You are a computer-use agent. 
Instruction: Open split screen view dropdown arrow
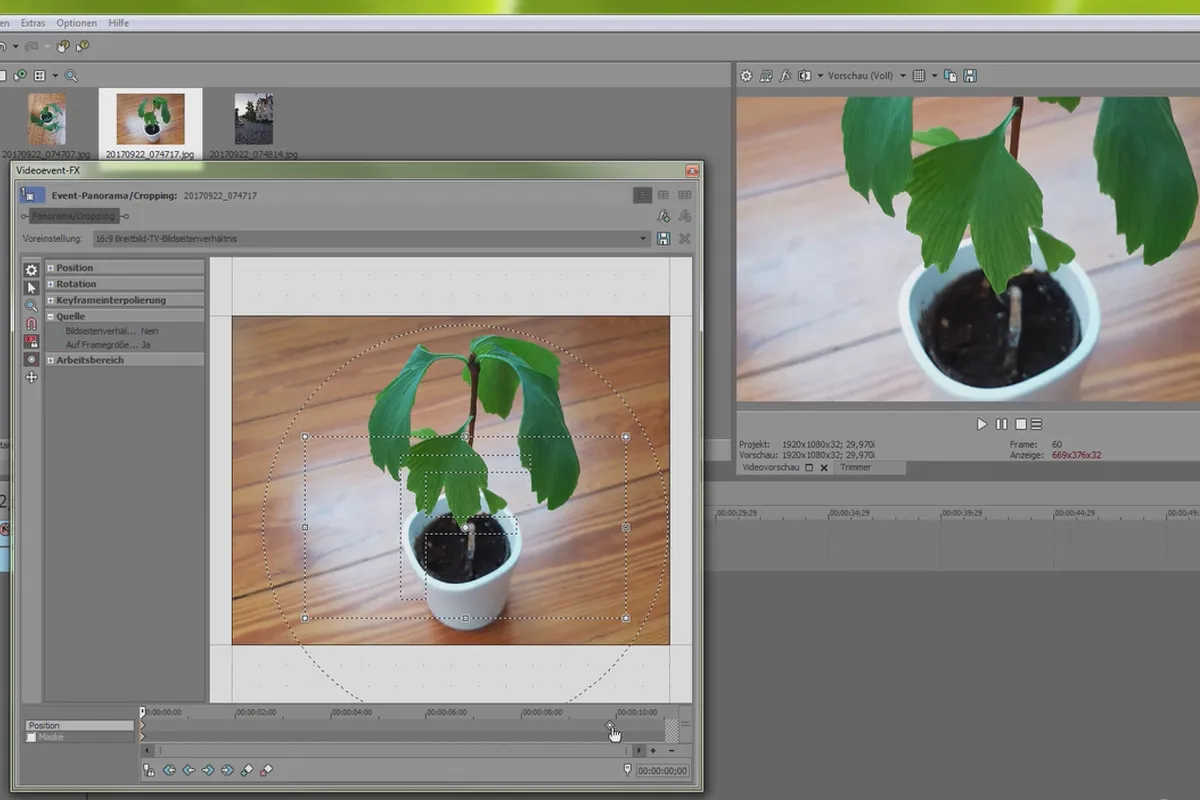[x=820, y=76]
